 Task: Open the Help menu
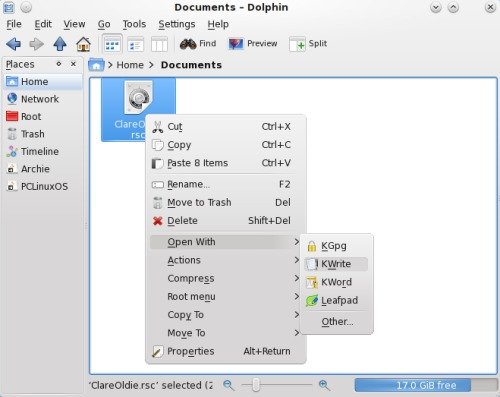[x=218, y=24]
